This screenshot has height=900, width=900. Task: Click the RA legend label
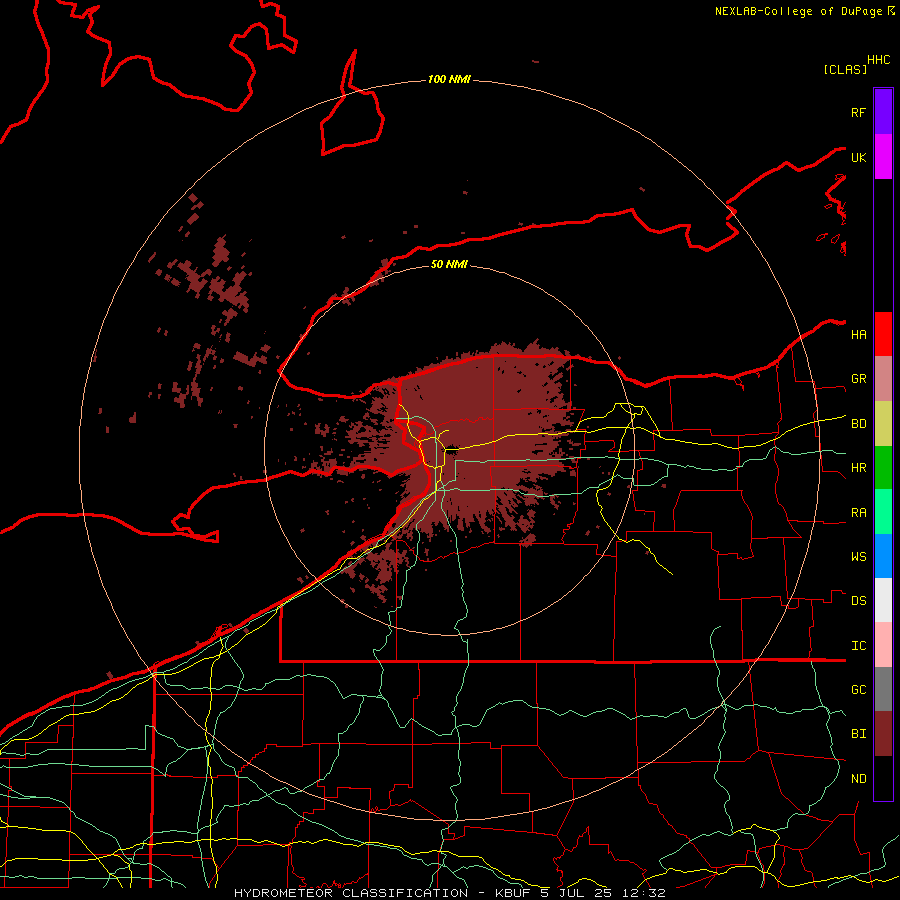pyautogui.click(x=859, y=513)
